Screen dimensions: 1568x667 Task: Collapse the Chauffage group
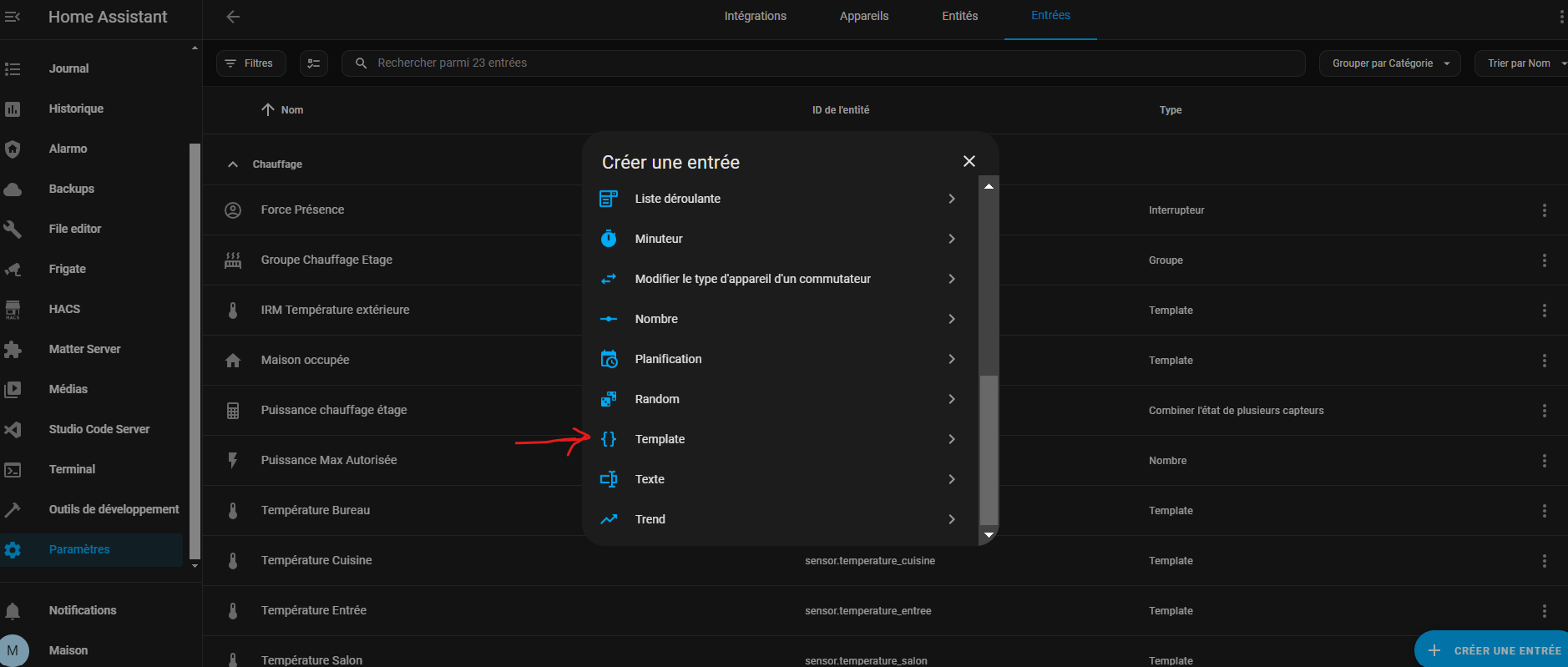pos(233,164)
